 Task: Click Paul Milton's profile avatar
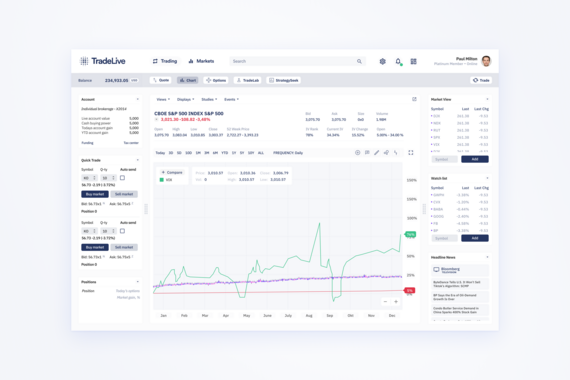click(486, 61)
